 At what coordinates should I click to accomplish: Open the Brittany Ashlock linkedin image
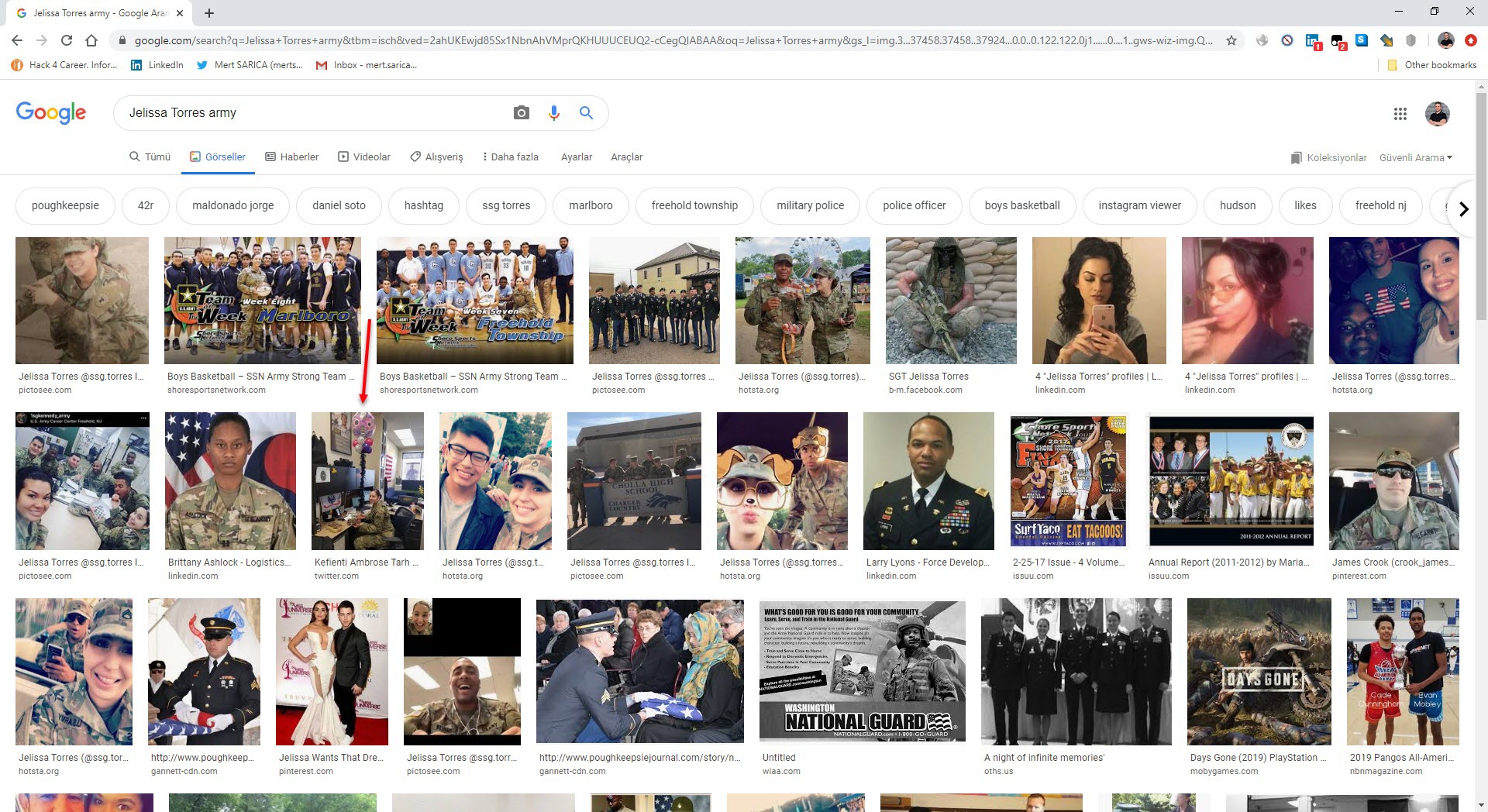(x=230, y=481)
